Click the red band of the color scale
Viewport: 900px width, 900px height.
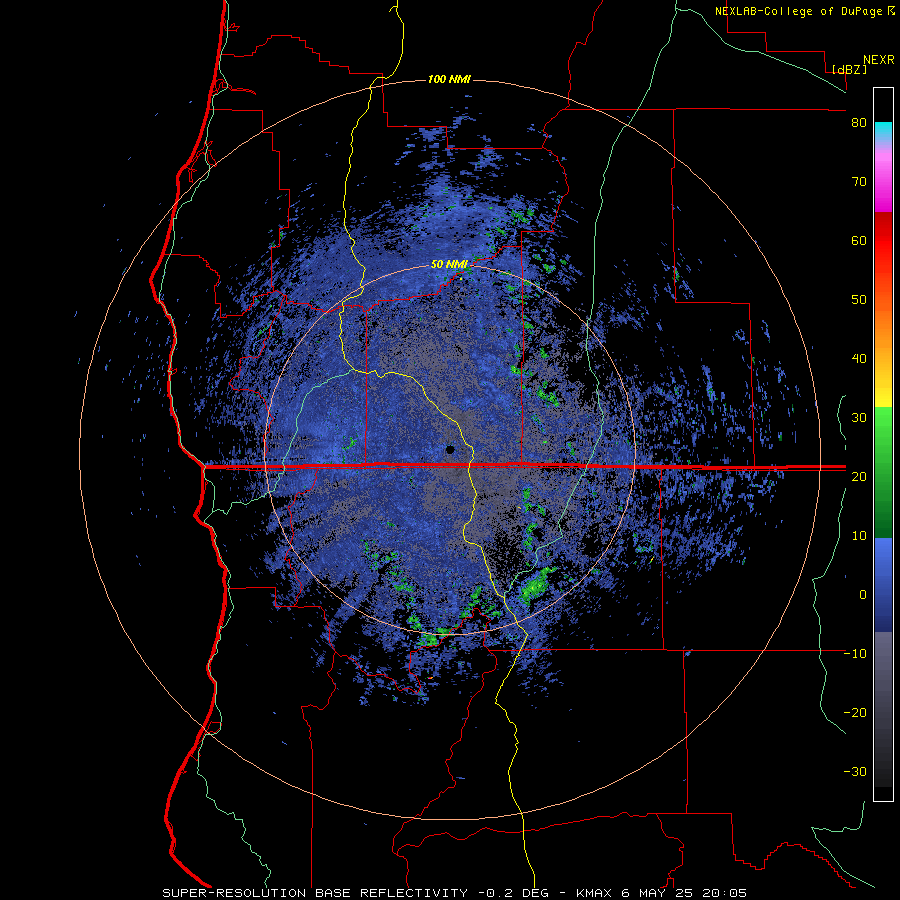tap(883, 241)
